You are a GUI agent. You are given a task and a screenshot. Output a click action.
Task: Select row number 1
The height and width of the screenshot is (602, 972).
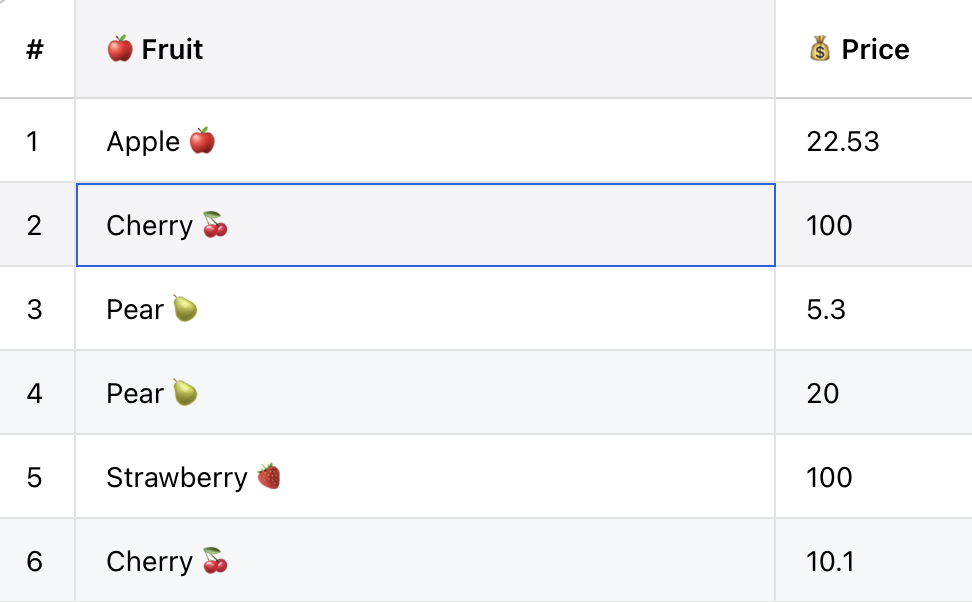pyautogui.click(x=34, y=141)
